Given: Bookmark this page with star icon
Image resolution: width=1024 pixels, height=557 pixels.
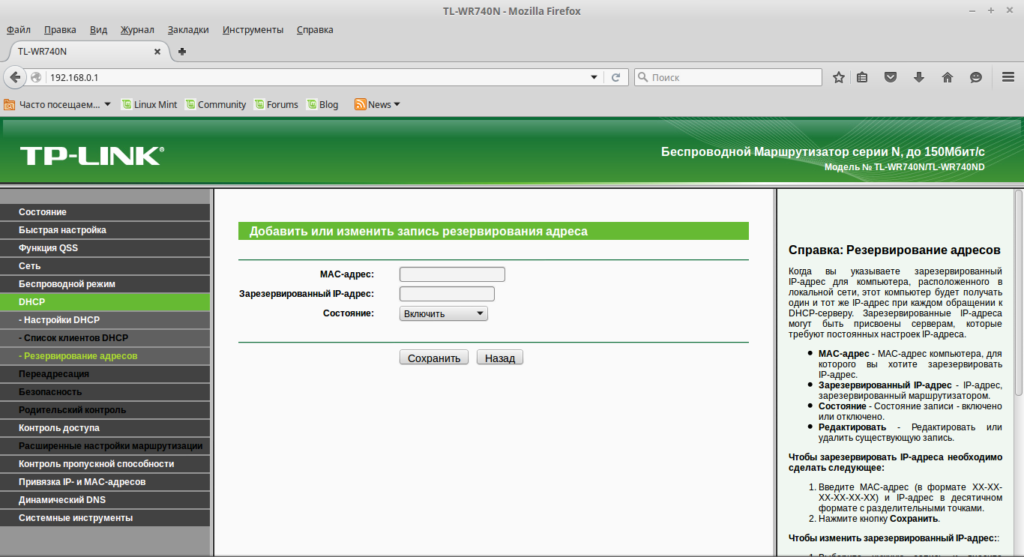Looking at the screenshot, I should (839, 77).
